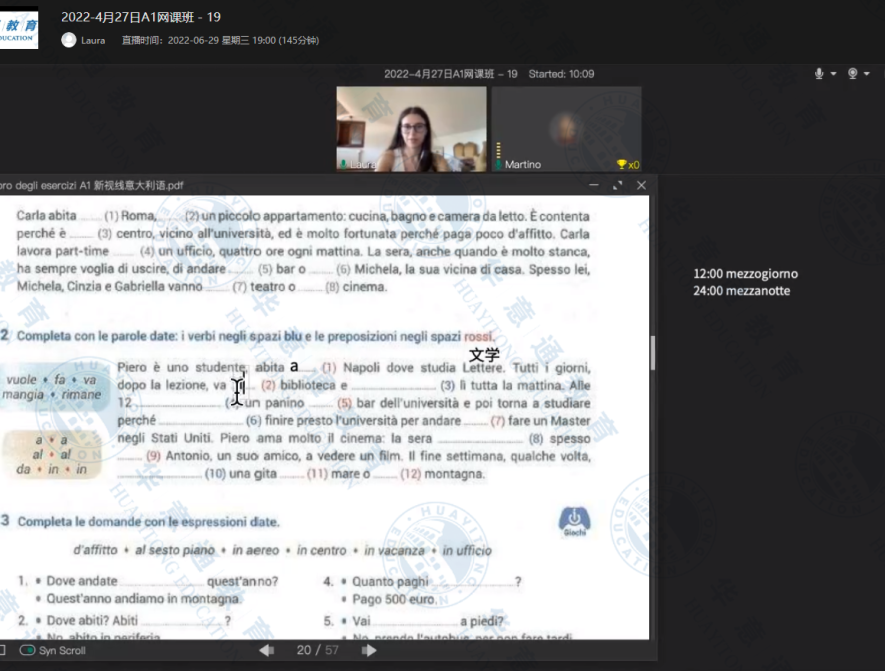
Task: Open the Giochi game controller icon
Action: click(x=575, y=521)
